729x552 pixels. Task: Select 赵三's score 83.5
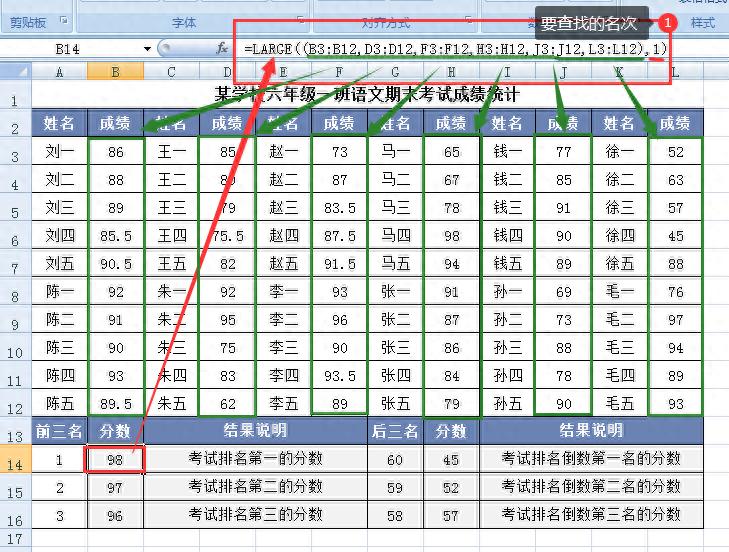(x=339, y=207)
